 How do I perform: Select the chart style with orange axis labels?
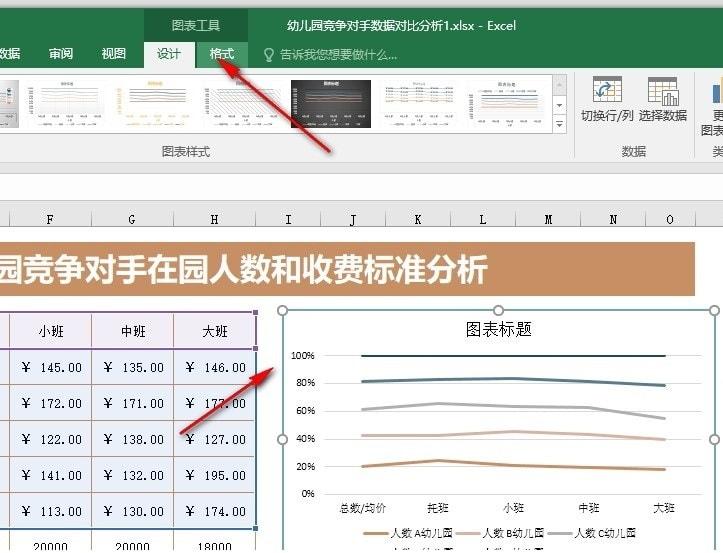[155, 104]
